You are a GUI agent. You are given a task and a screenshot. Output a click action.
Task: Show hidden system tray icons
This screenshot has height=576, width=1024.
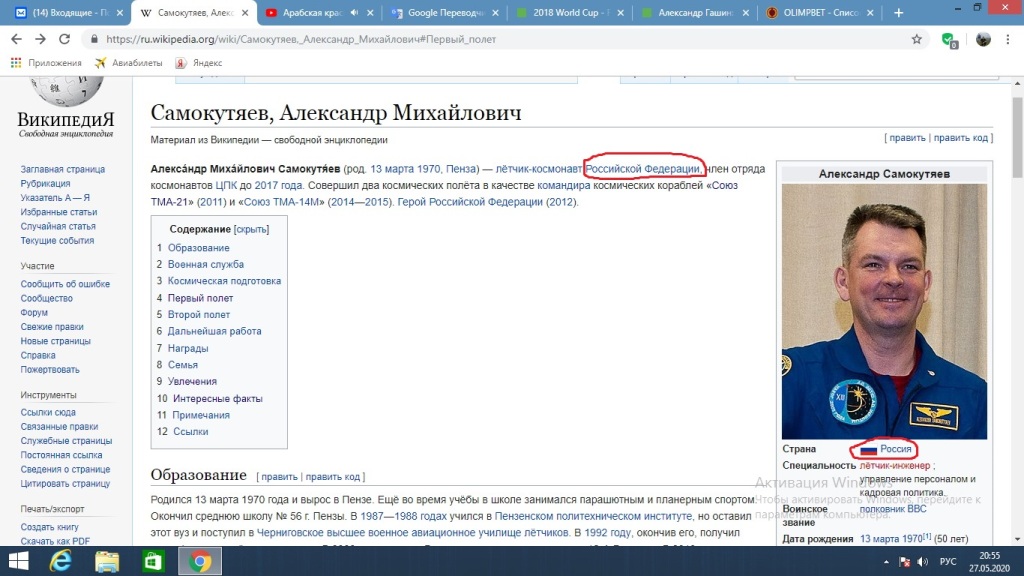pos(886,562)
